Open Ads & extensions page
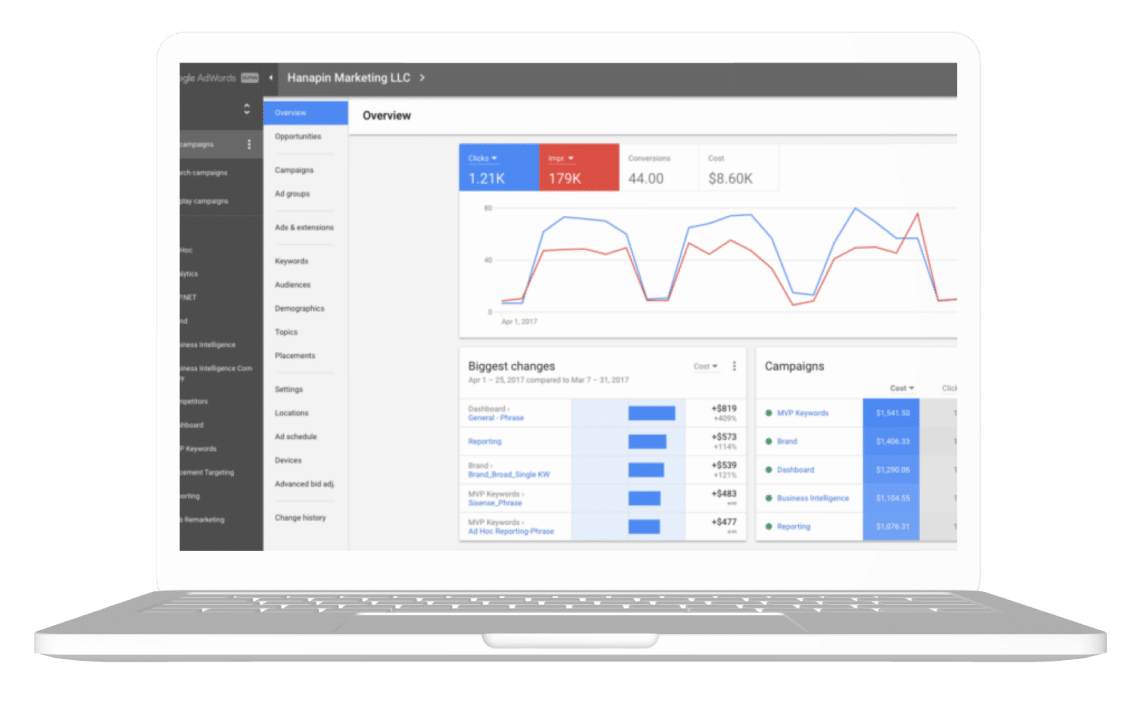Viewport: 1140px width, 704px height. (304, 228)
